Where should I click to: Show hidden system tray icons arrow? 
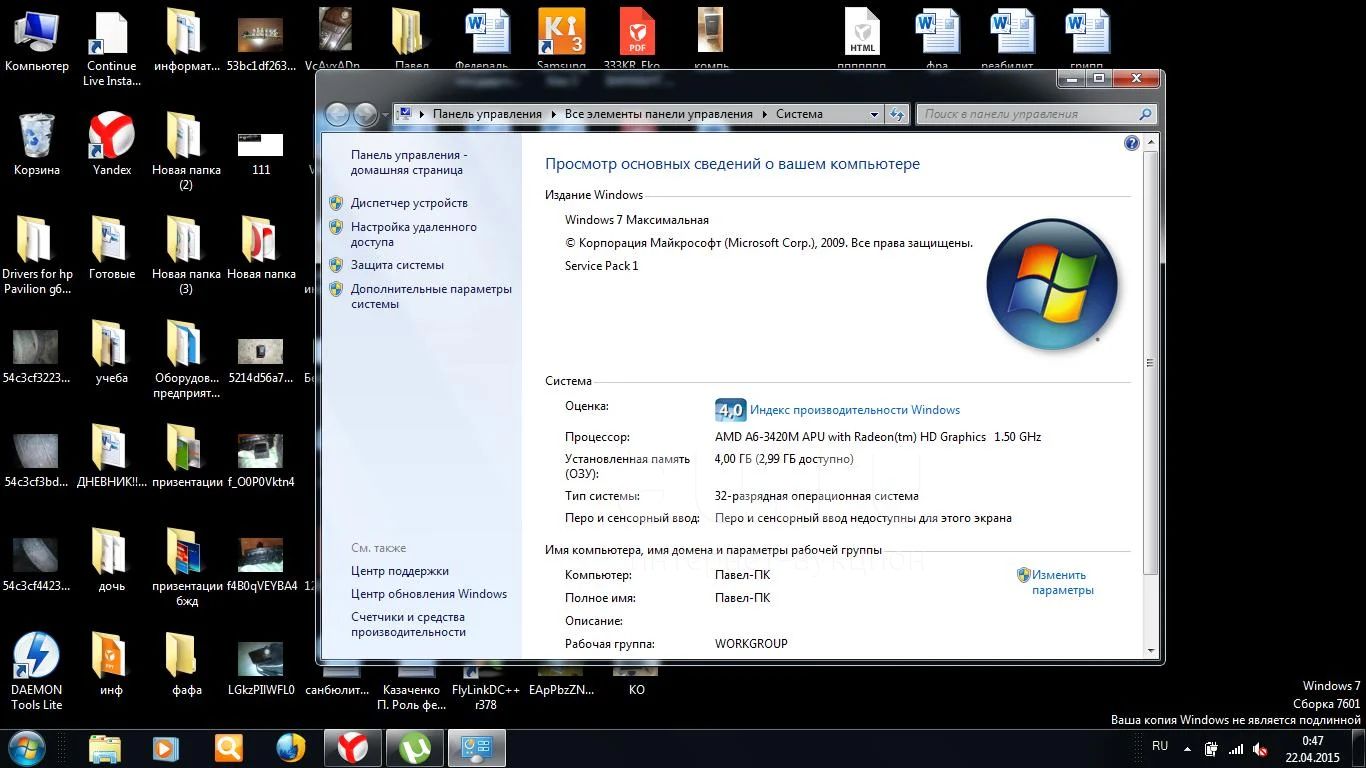(1188, 749)
